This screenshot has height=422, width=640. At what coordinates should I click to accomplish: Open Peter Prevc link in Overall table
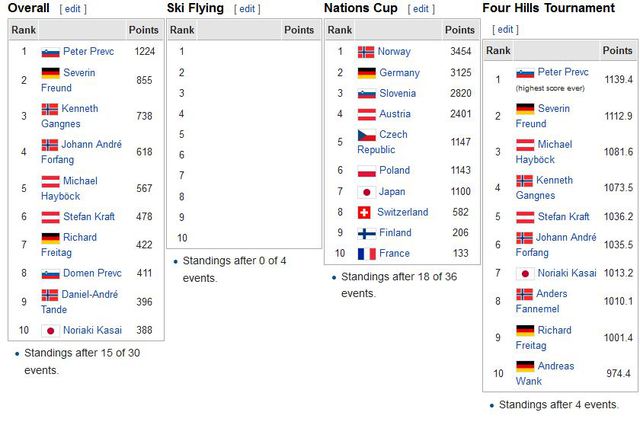(89, 51)
